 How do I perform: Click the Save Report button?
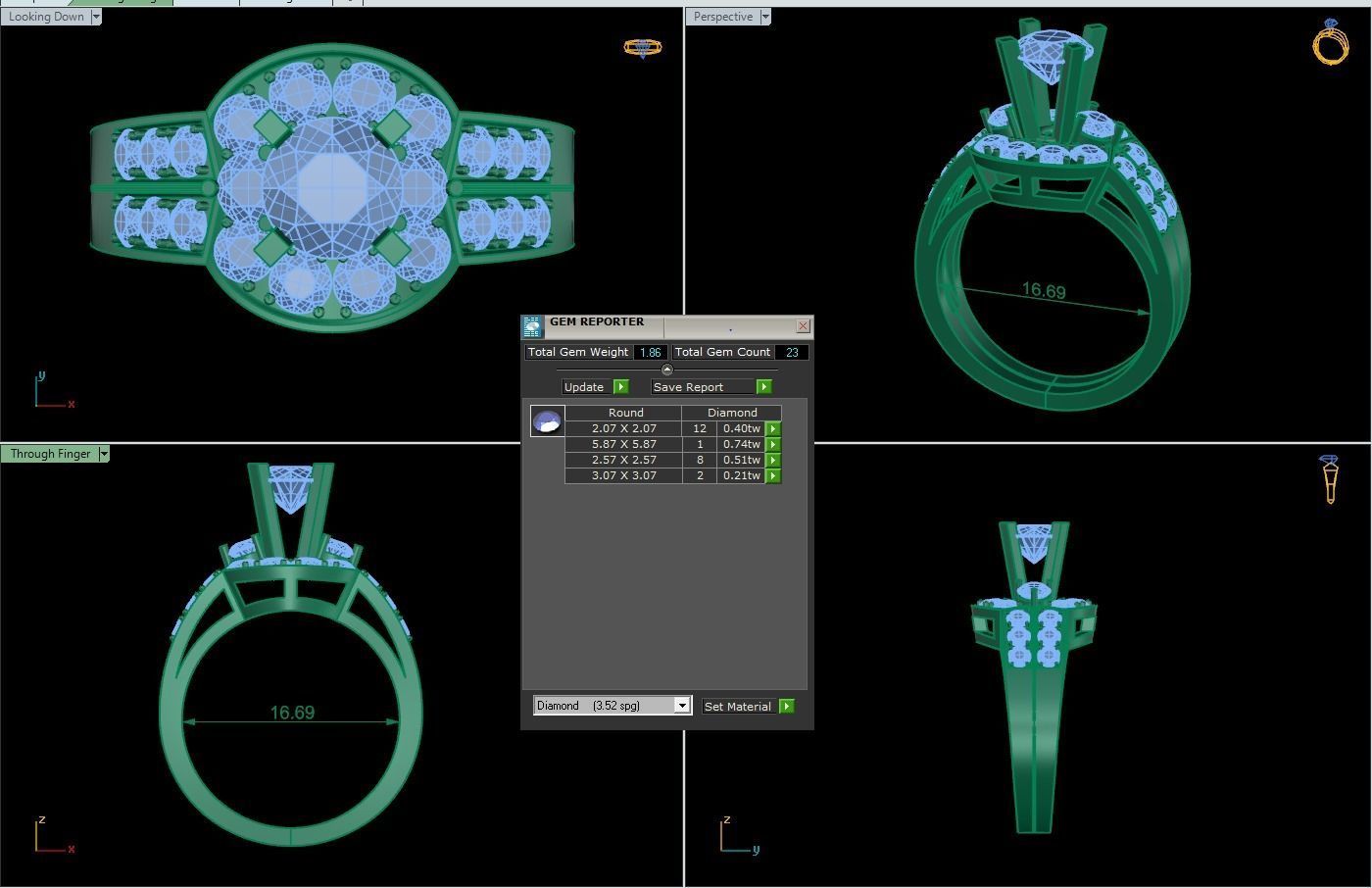[x=704, y=387]
